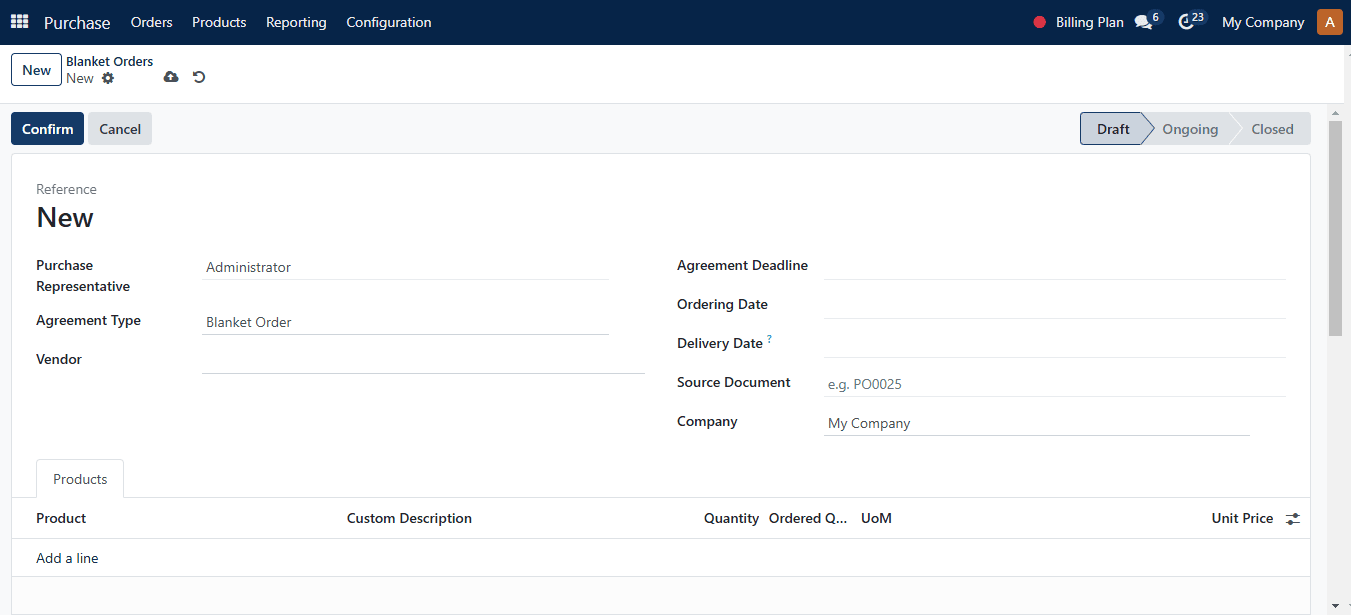Open the Vendor dropdown field

point(423,360)
